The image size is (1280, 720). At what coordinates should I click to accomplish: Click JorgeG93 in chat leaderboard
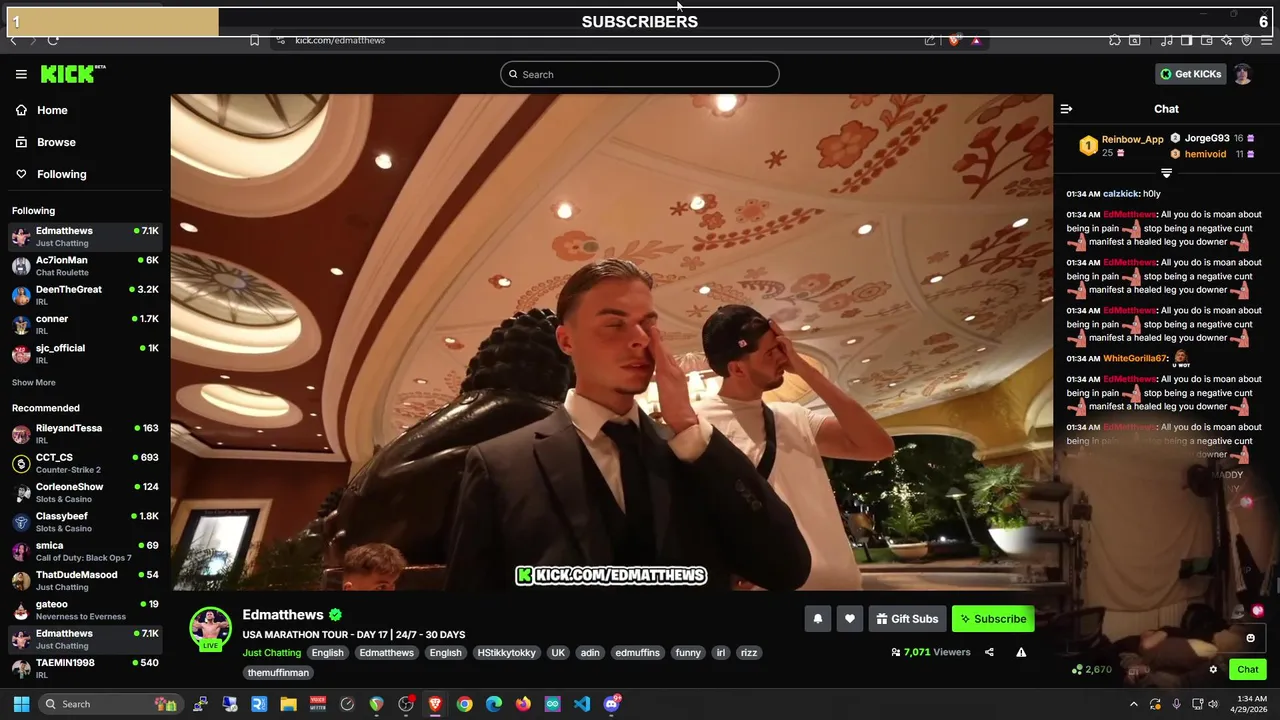click(1207, 138)
